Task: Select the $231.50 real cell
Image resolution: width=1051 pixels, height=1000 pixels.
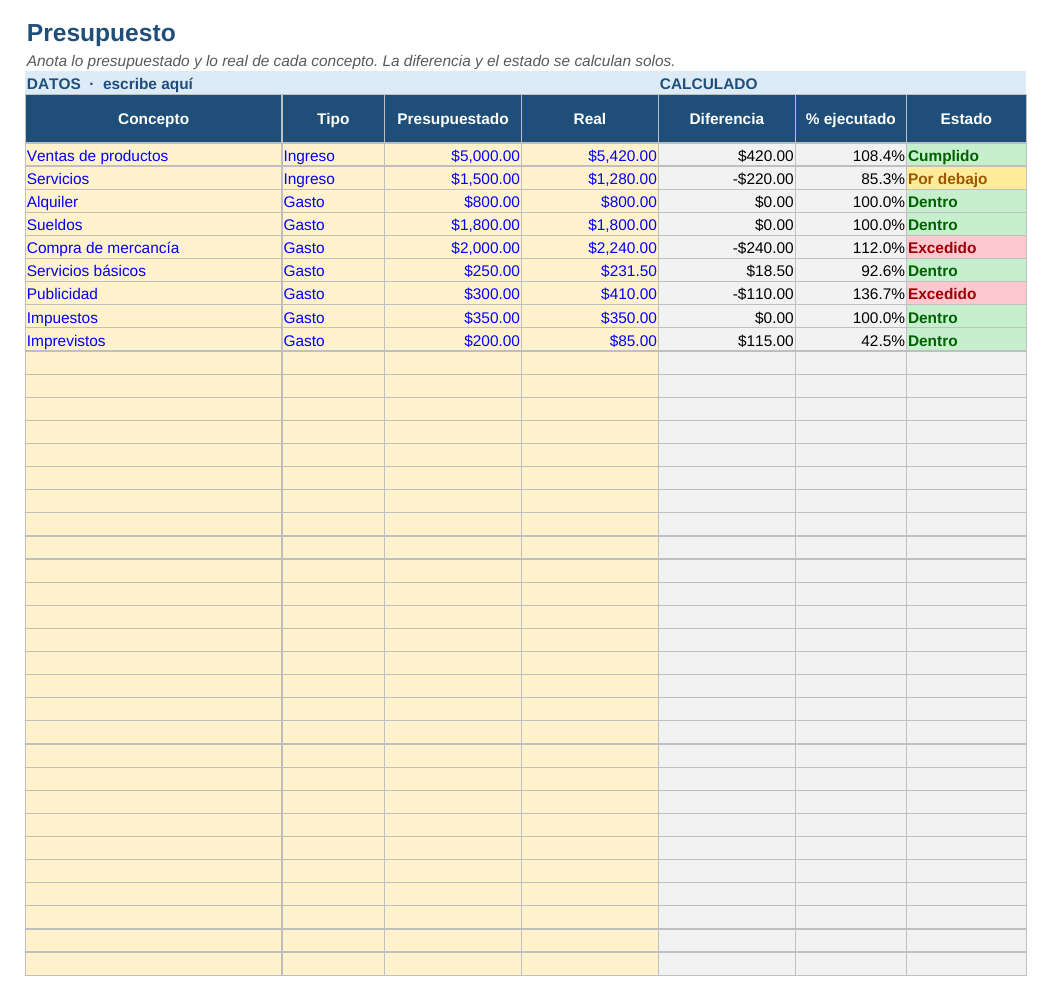Action: click(x=590, y=271)
